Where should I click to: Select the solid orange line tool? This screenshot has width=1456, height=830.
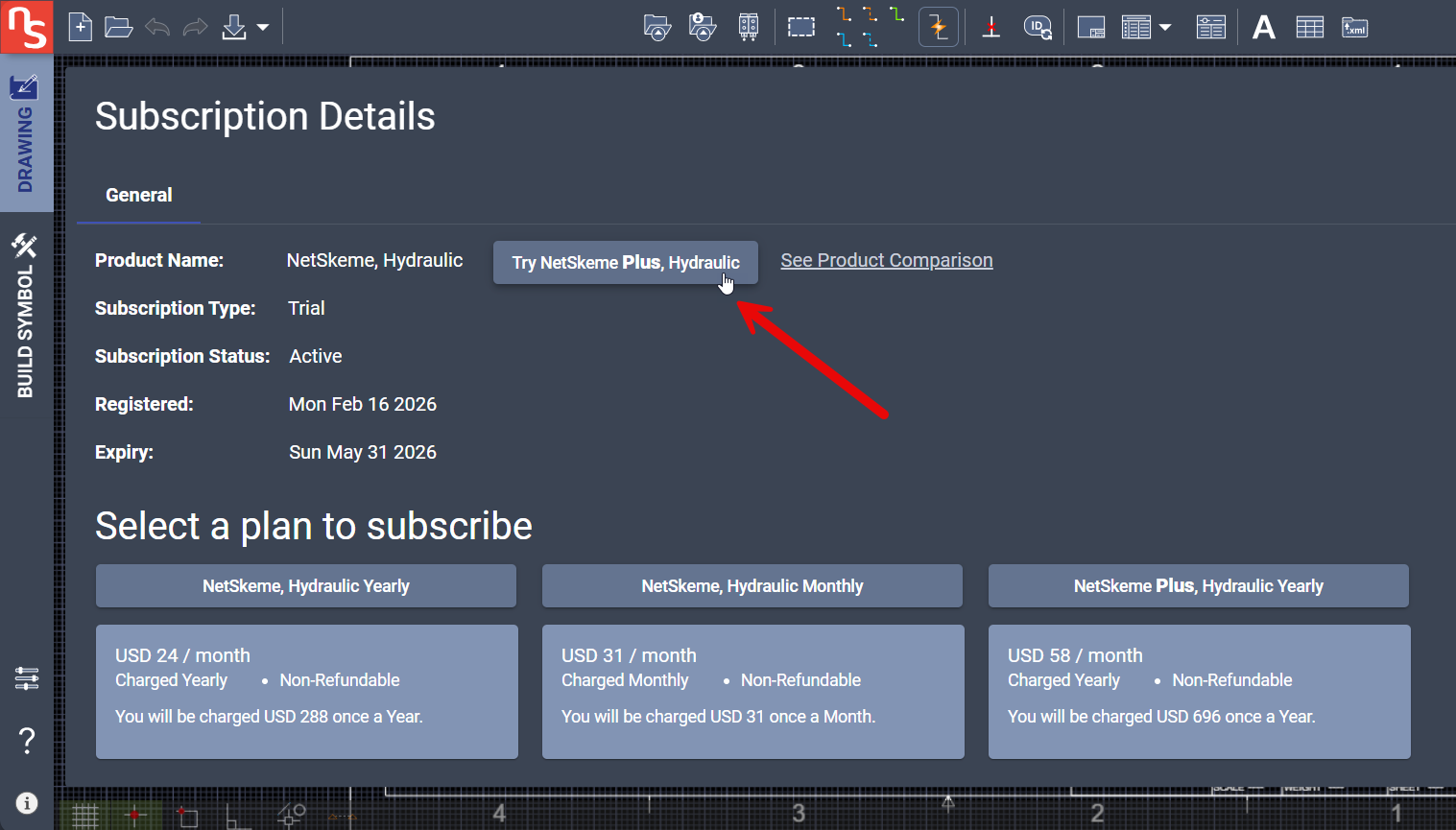tap(844, 14)
